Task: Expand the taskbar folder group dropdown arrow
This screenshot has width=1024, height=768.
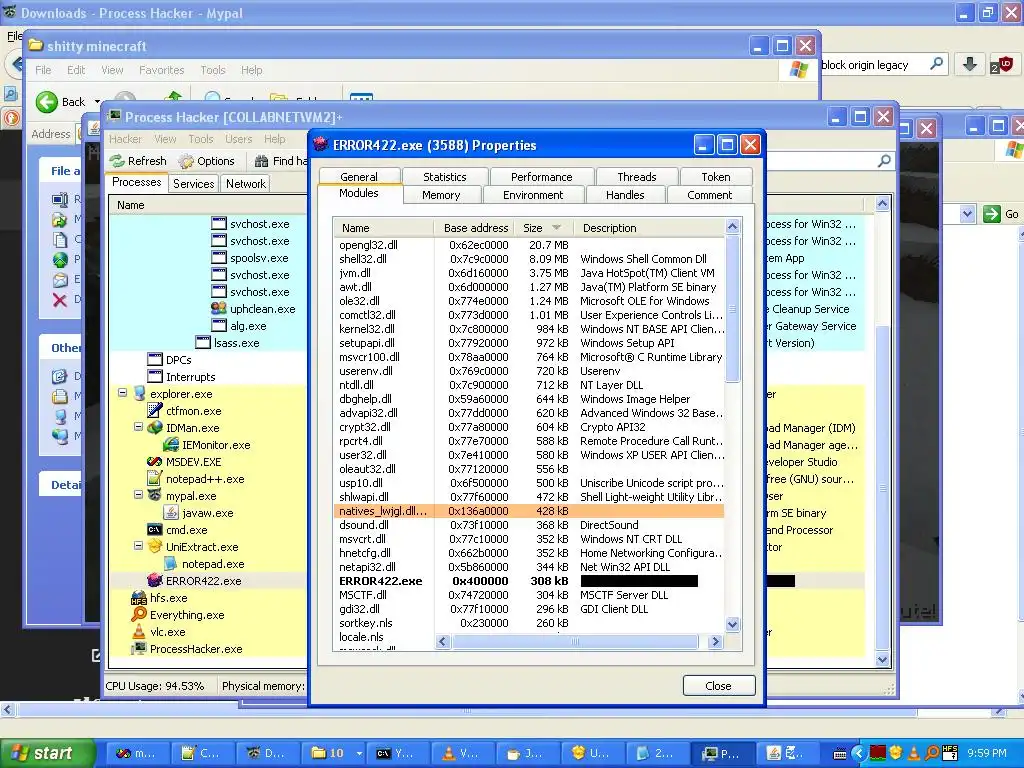Action: (359, 753)
